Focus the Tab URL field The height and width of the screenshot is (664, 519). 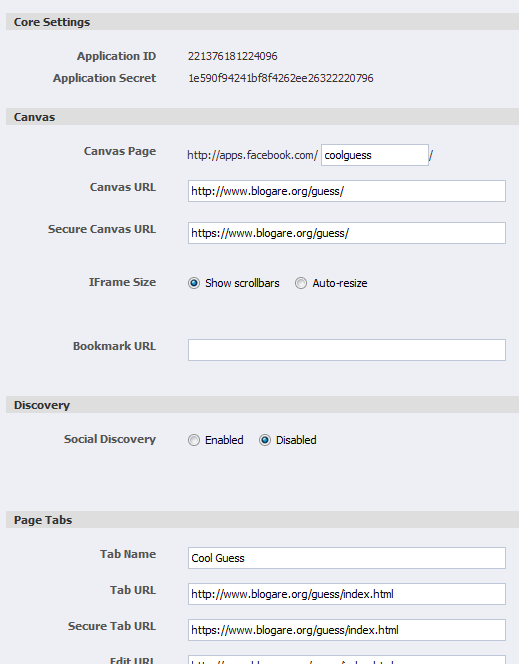pyautogui.click(x=347, y=594)
